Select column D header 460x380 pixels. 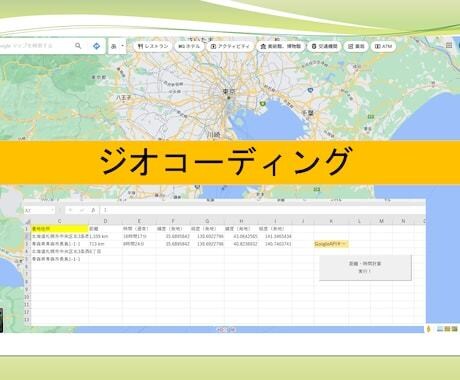(105, 221)
